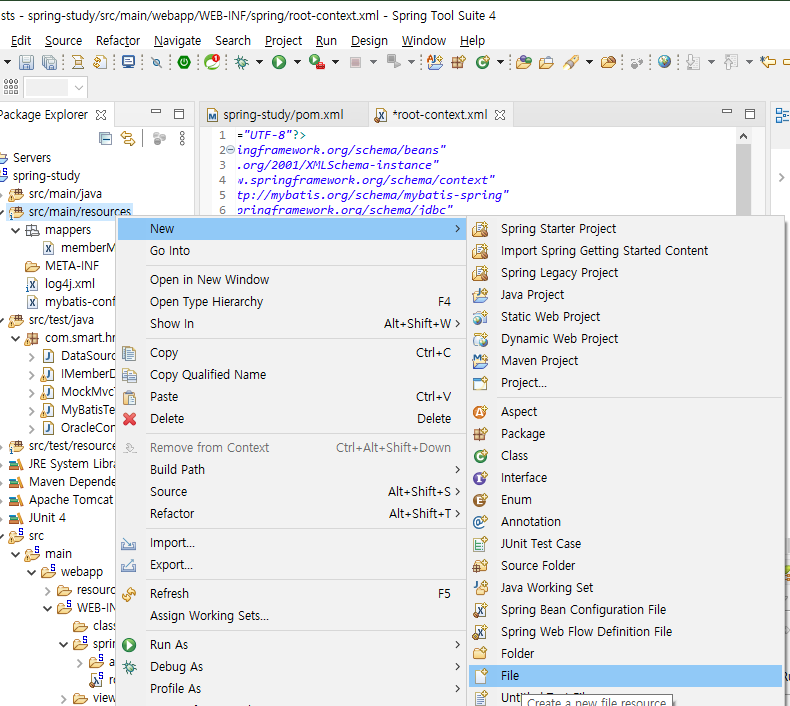Click the Refresh menu icon
This screenshot has width=790, height=706.
[x=129, y=594]
